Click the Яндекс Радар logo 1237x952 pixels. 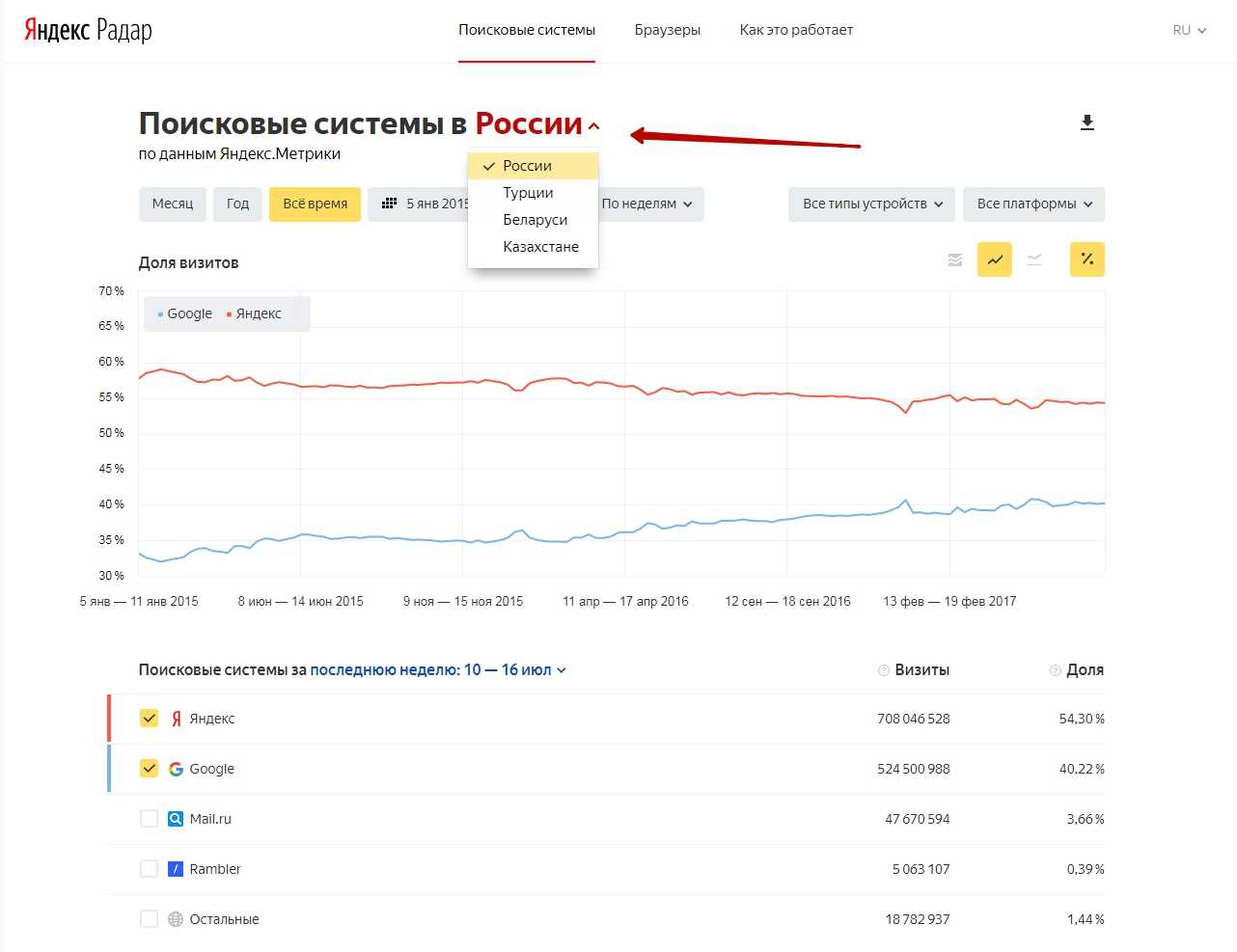(88, 30)
